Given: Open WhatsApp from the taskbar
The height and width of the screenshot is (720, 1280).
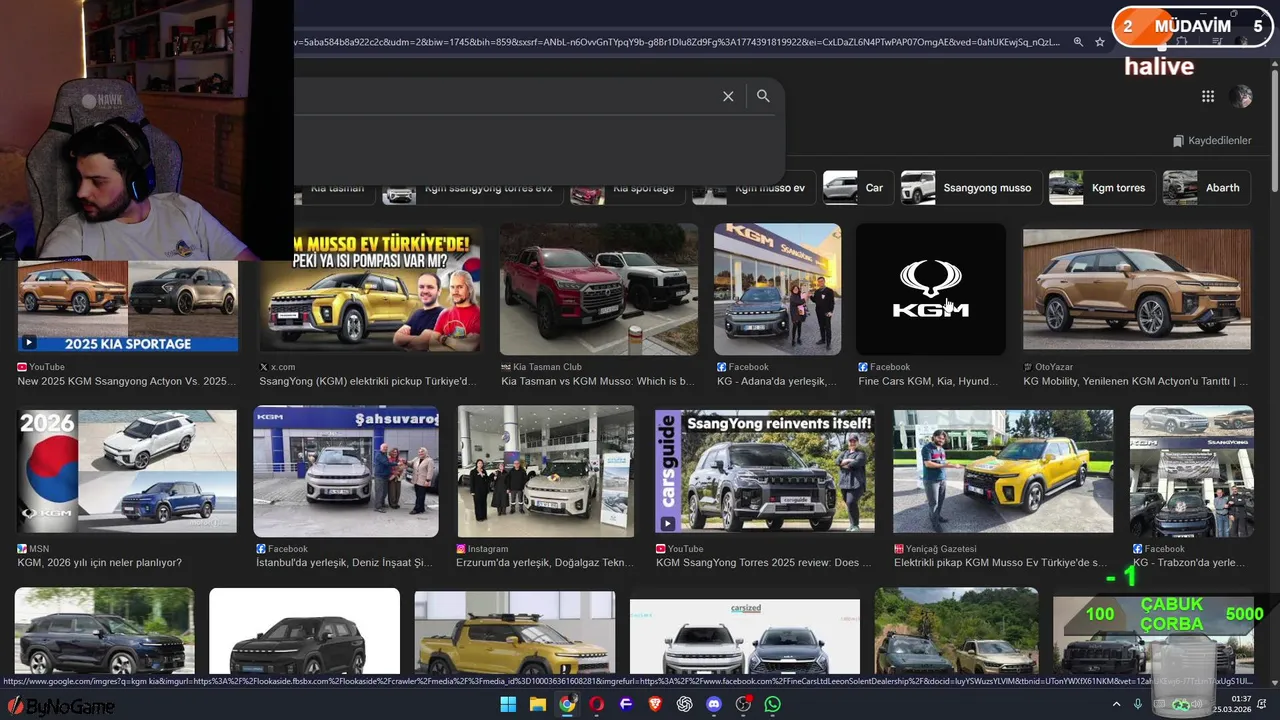Looking at the screenshot, I should (772, 704).
